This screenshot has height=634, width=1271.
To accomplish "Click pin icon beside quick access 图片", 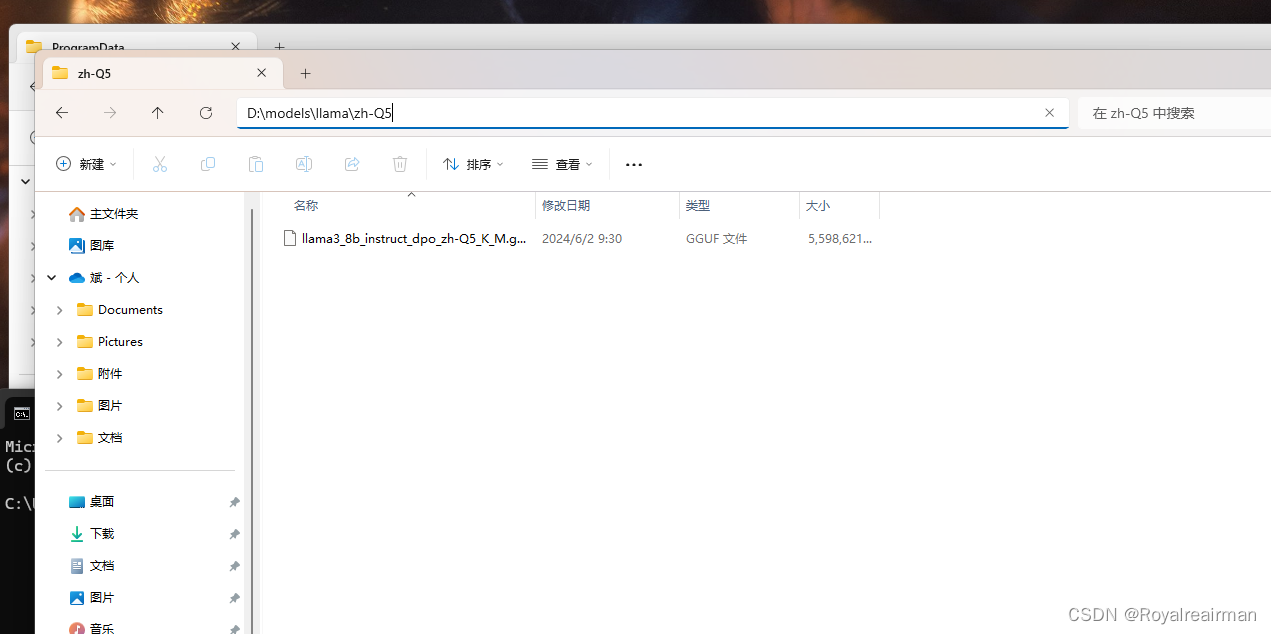I will coord(234,598).
